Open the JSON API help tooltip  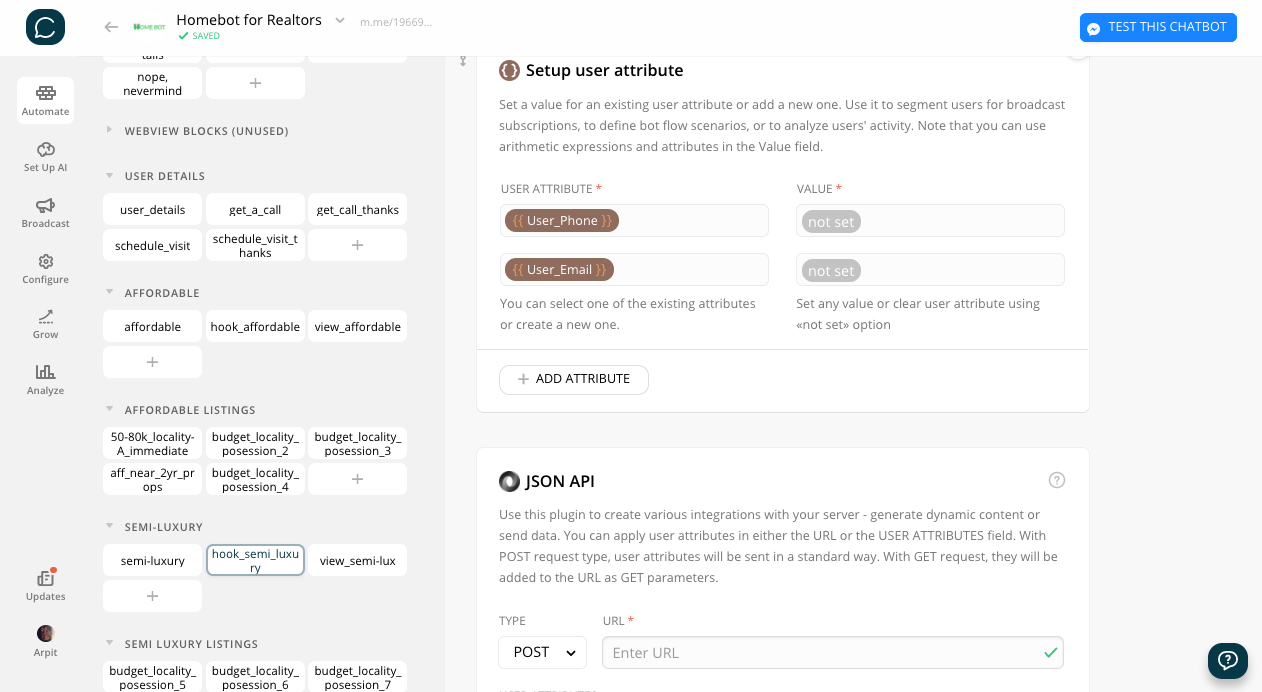pos(1057,480)
